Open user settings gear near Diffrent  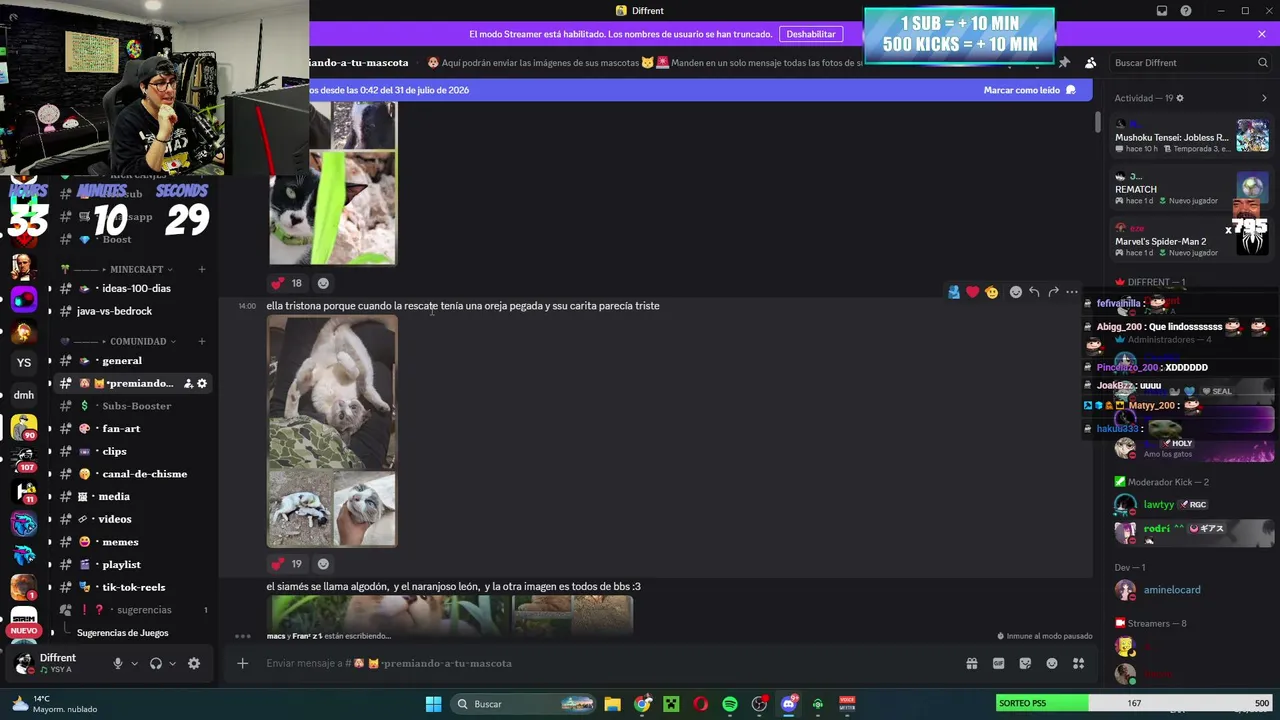194,663
